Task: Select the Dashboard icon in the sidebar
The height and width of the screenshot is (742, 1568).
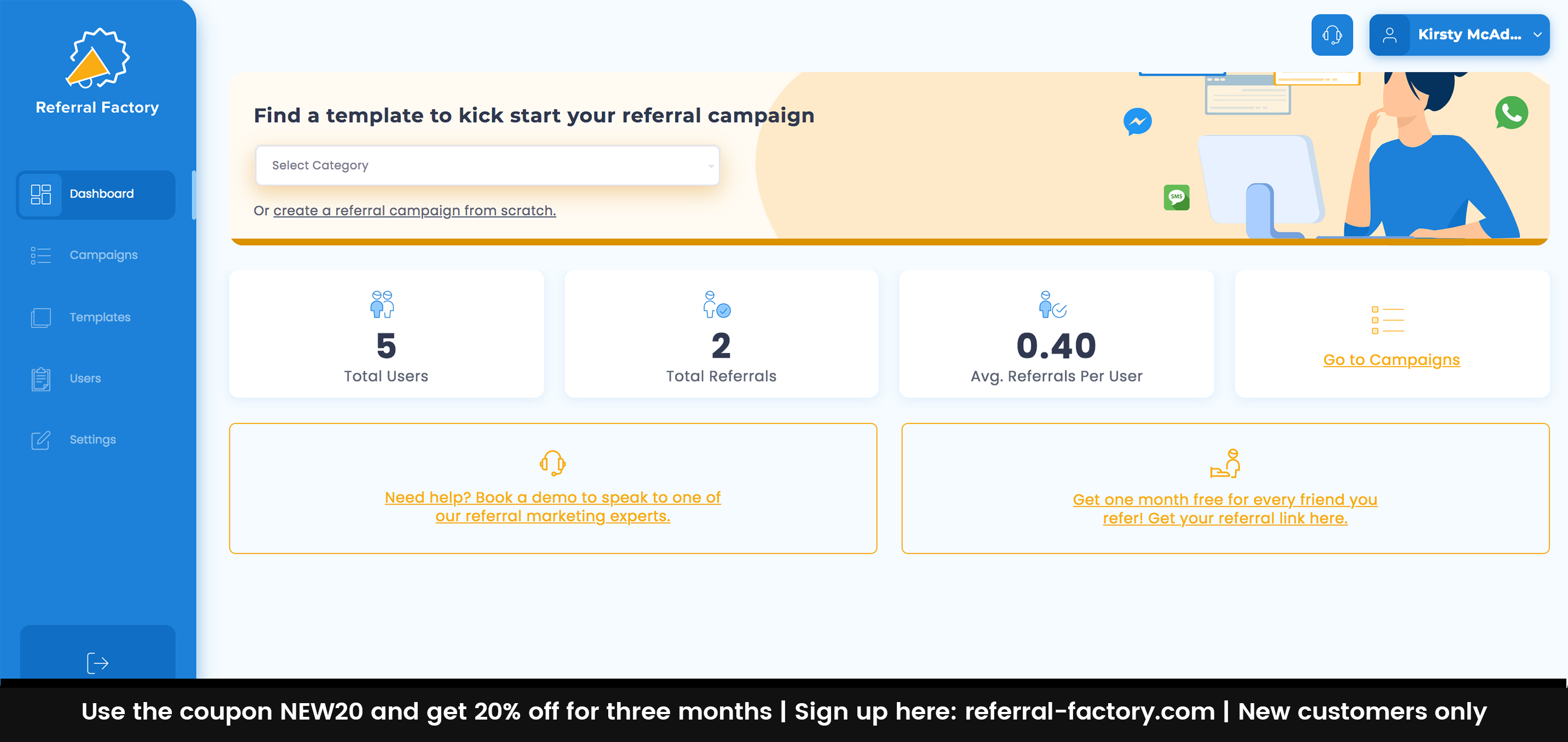Action: click(x=41, y=194)
